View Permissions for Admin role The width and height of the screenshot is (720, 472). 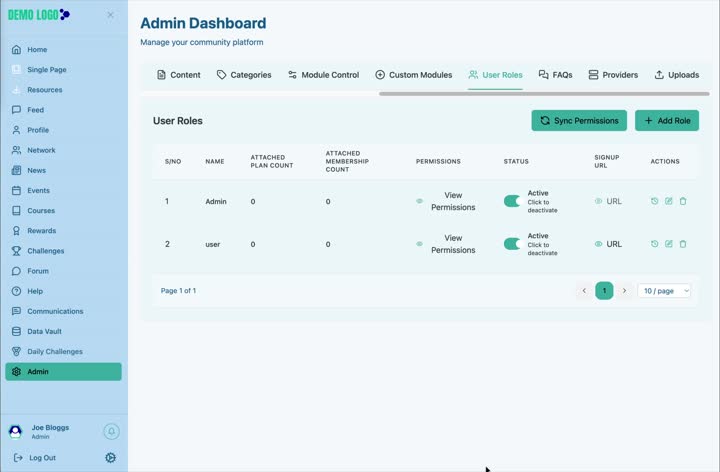click(x=446, y=201)
